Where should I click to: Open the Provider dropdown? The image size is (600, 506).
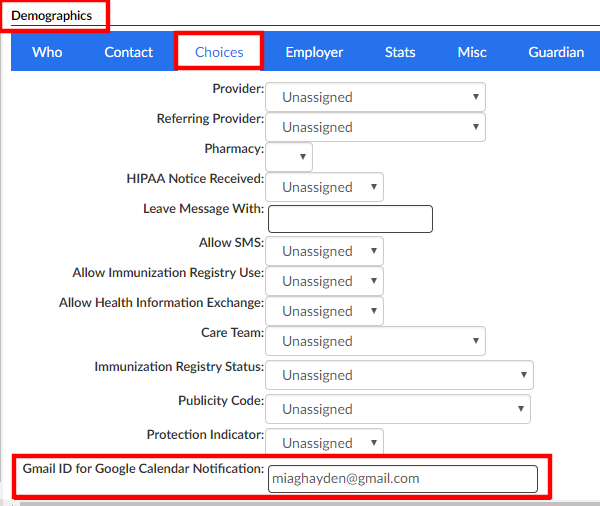375,97
